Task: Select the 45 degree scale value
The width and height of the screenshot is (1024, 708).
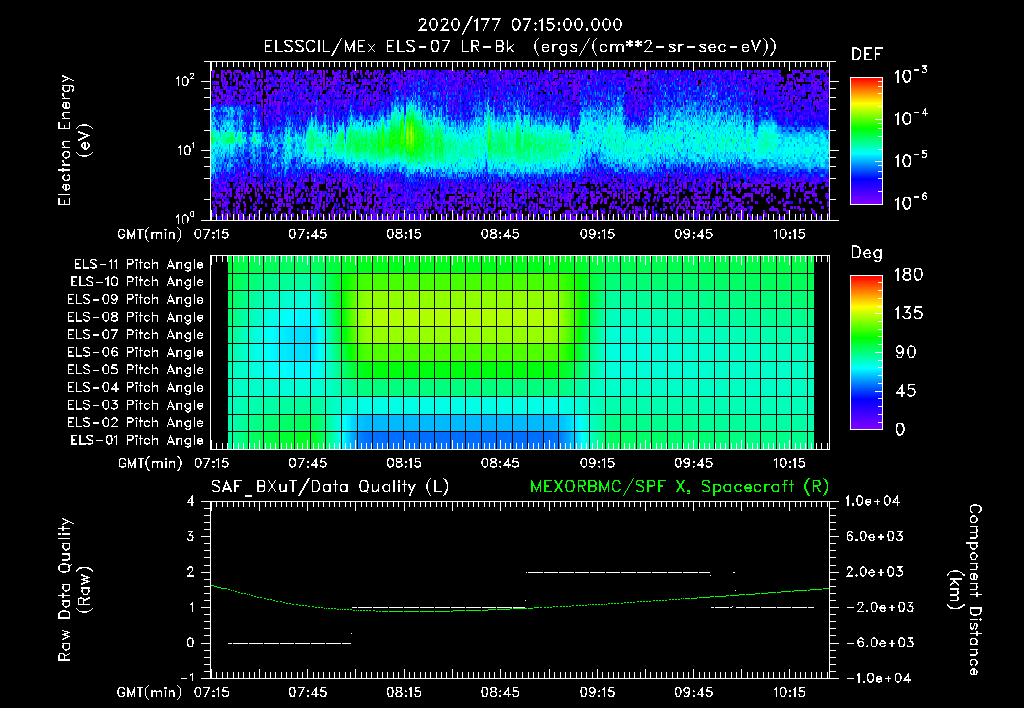Action: point(906,391)
